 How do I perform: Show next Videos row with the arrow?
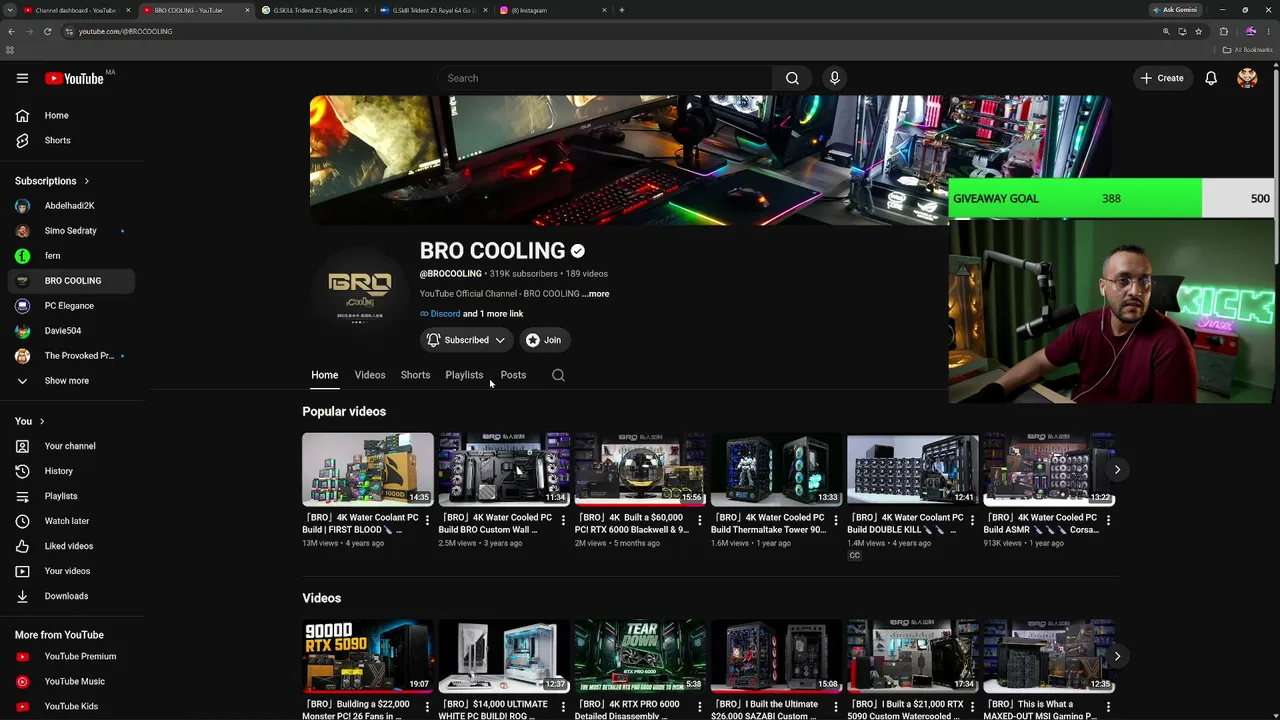[x=1117, y=656]
